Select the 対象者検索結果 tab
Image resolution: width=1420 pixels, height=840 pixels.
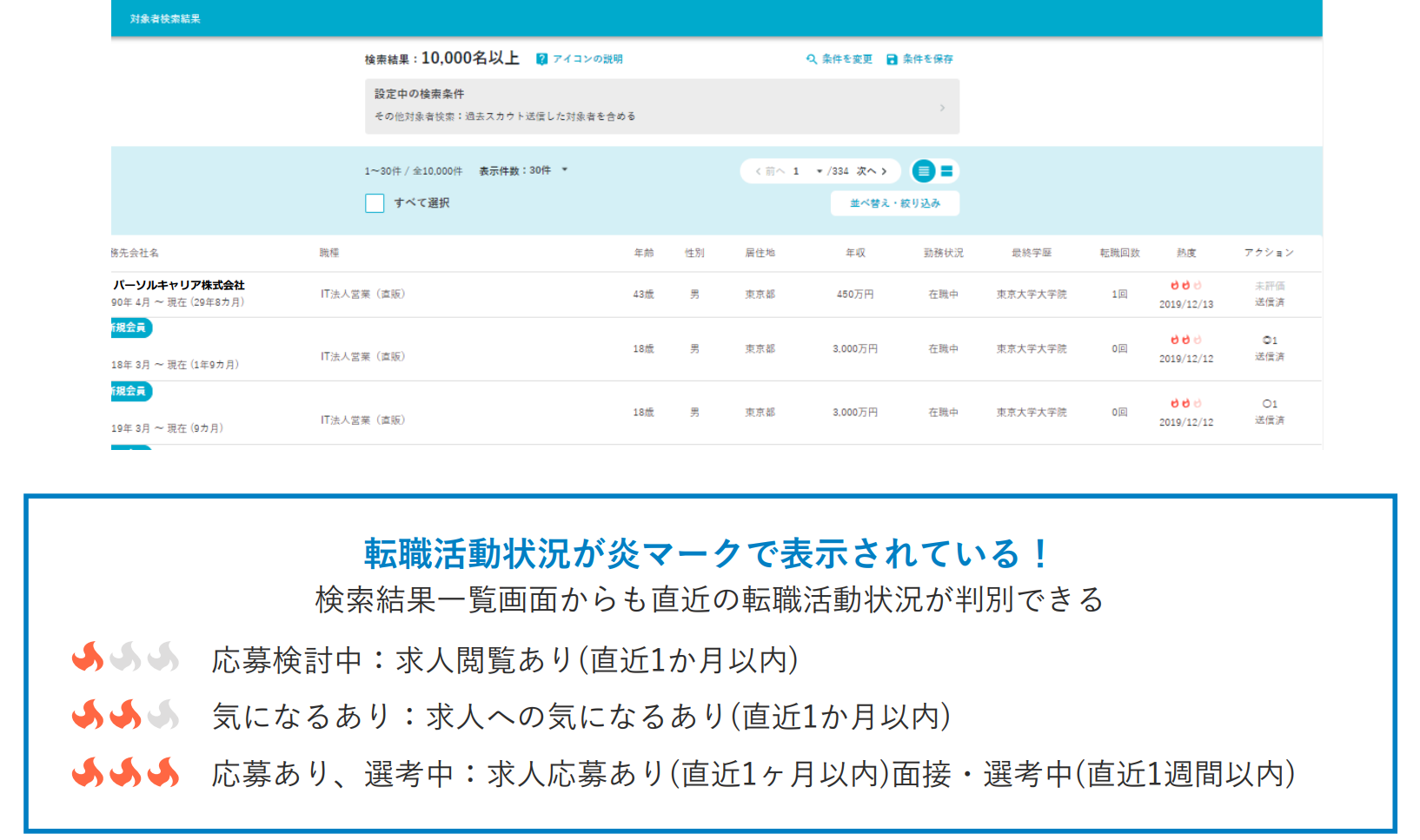point(163,17)
